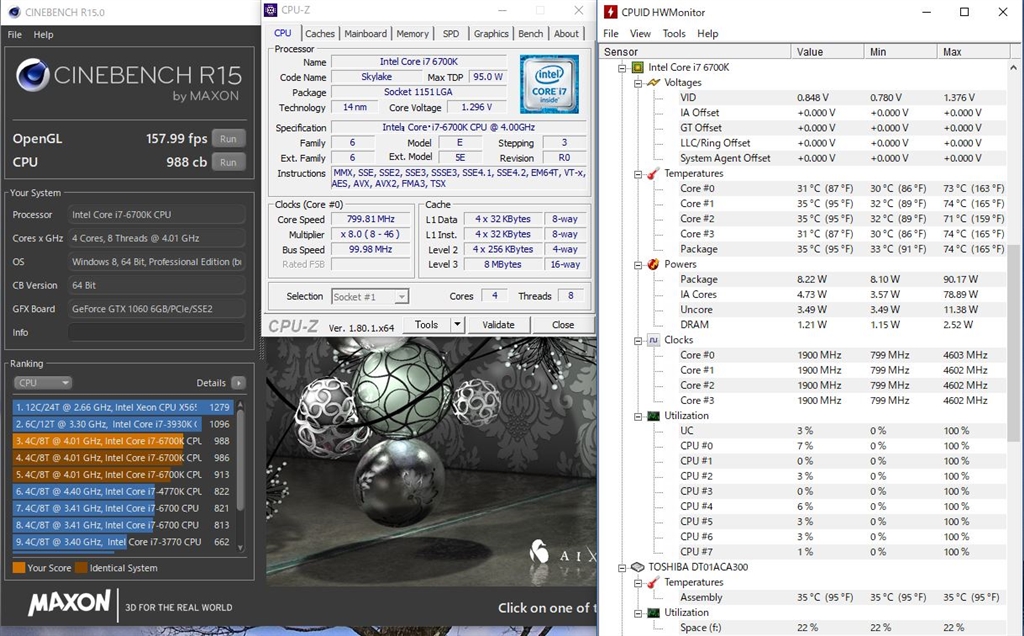Click the Cinebench logo sphere icon
This screenshot has height=636, width=1024.
(x=33, y=74)
